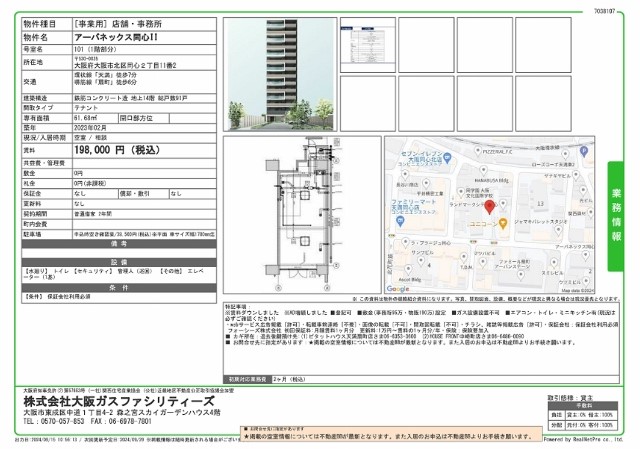The width and height of the screenshot is (640, 449).
Task: Click the T.B.M map pin
Action: pyautogui.click(x=464, y=258)
